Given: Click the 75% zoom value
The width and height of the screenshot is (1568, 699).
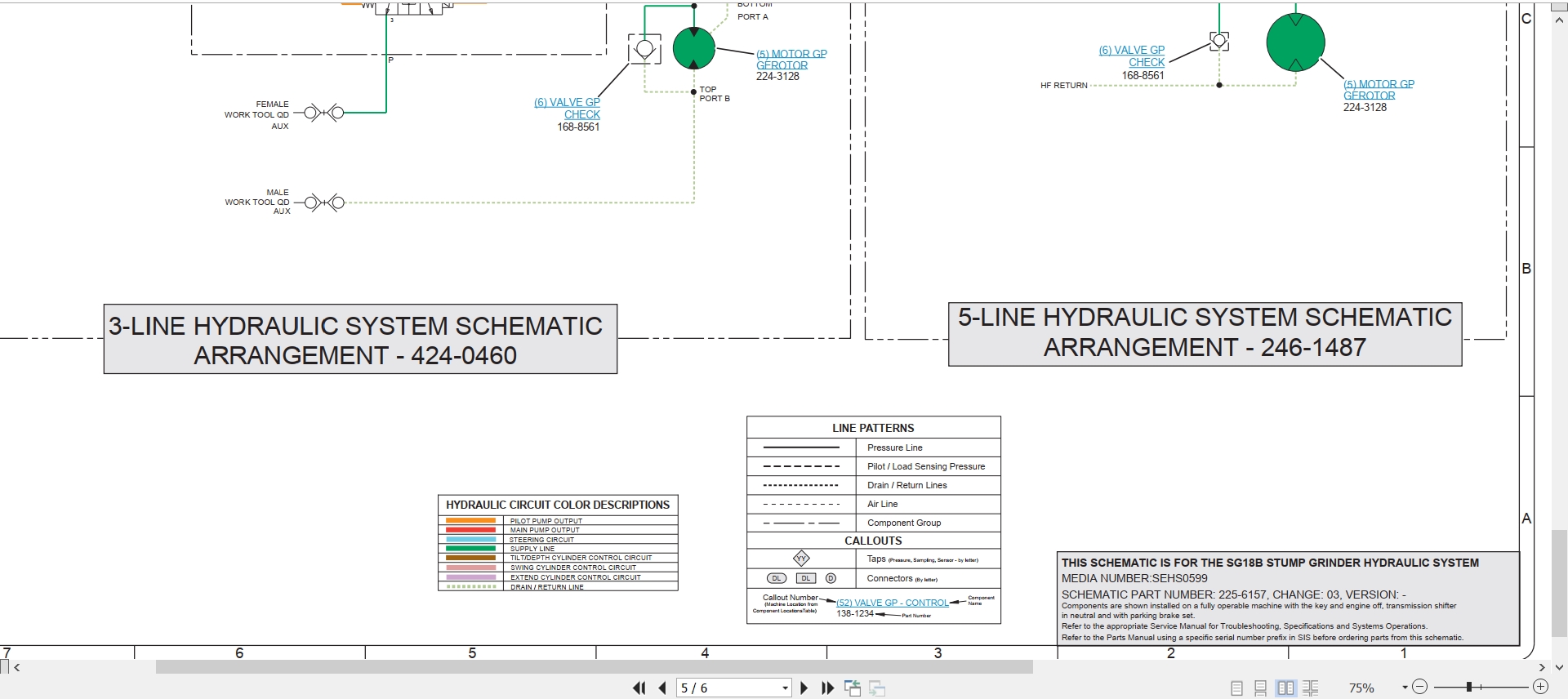Looking at the screenshot, I should 1361,688.
